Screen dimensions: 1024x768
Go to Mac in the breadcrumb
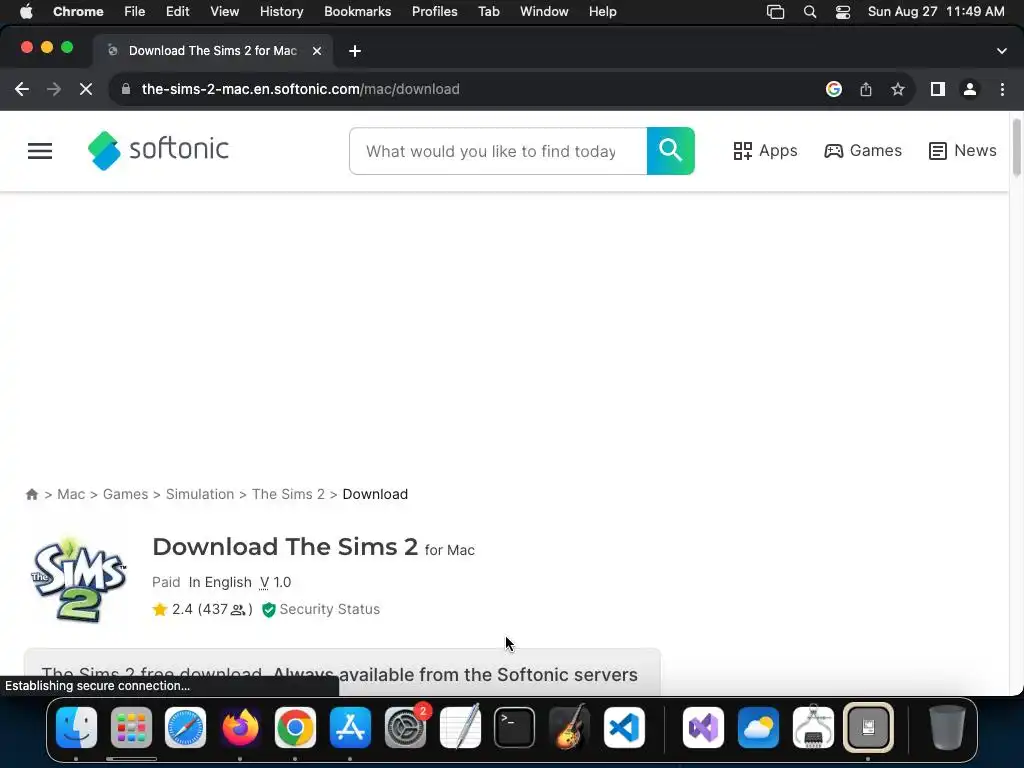pyautogui.click(x=71, y=494)
